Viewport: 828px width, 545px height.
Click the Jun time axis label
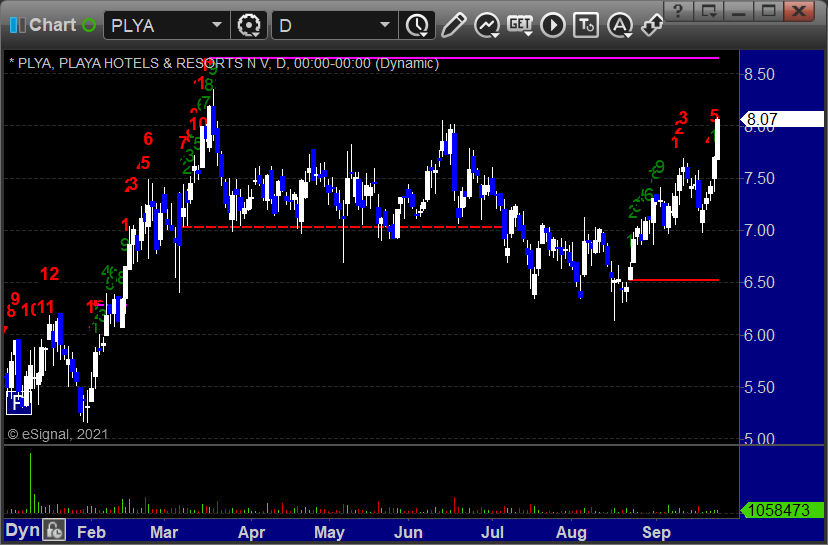(x=408, y=532)
